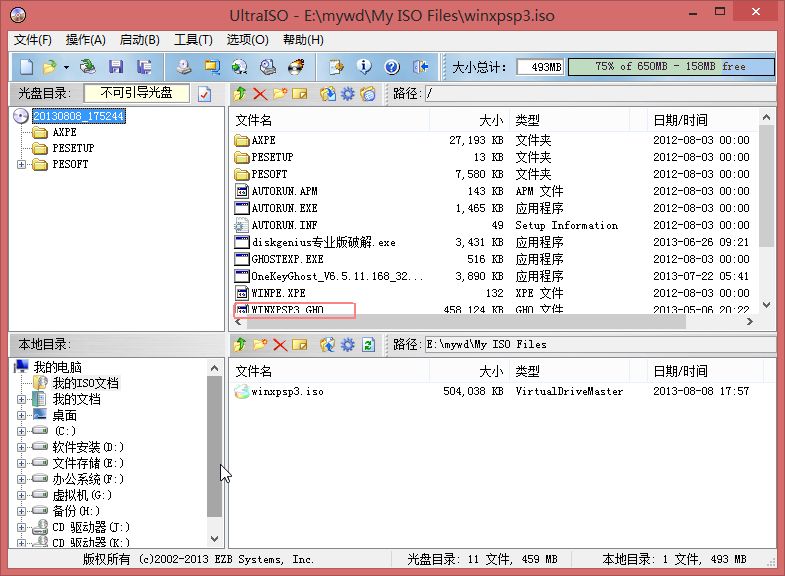Click image file list horizontal scrollbar

coord(466,322)
